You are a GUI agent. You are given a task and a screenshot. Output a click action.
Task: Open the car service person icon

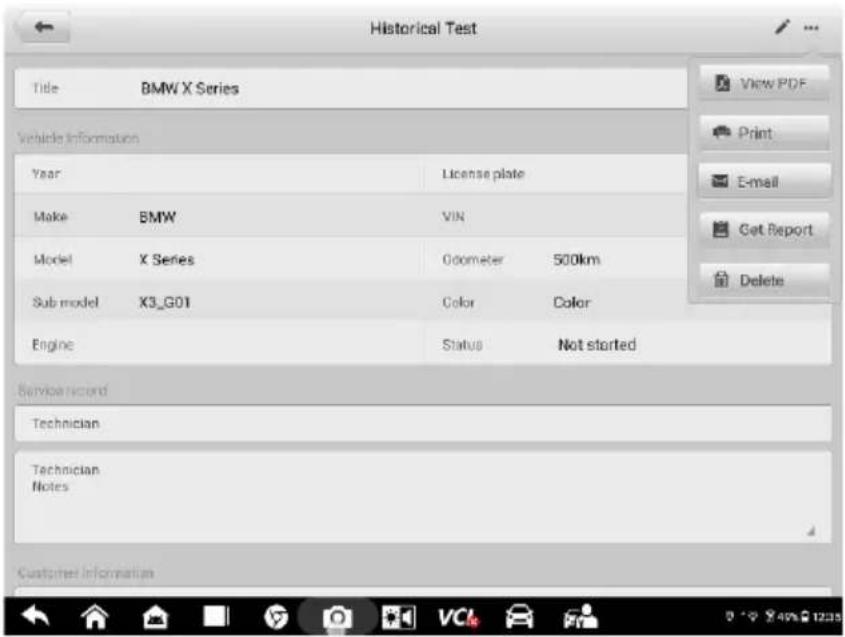[580, 617]
